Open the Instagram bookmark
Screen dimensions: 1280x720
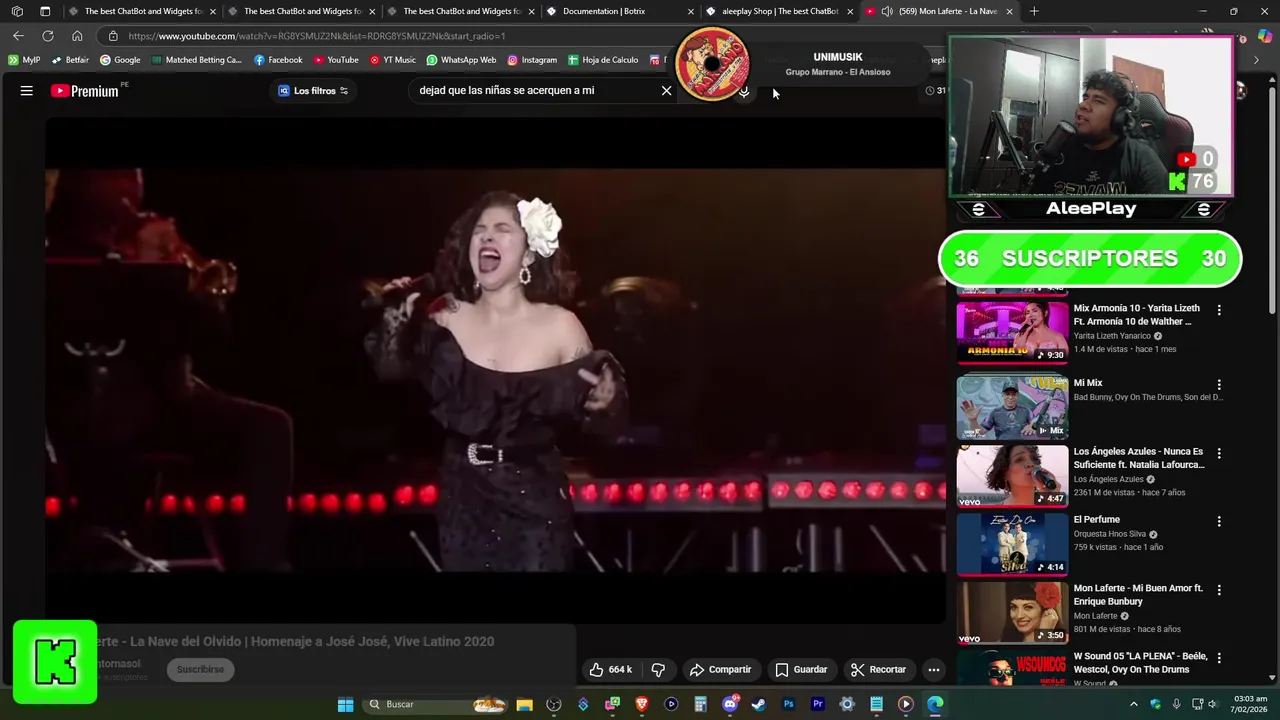point(532,60)
